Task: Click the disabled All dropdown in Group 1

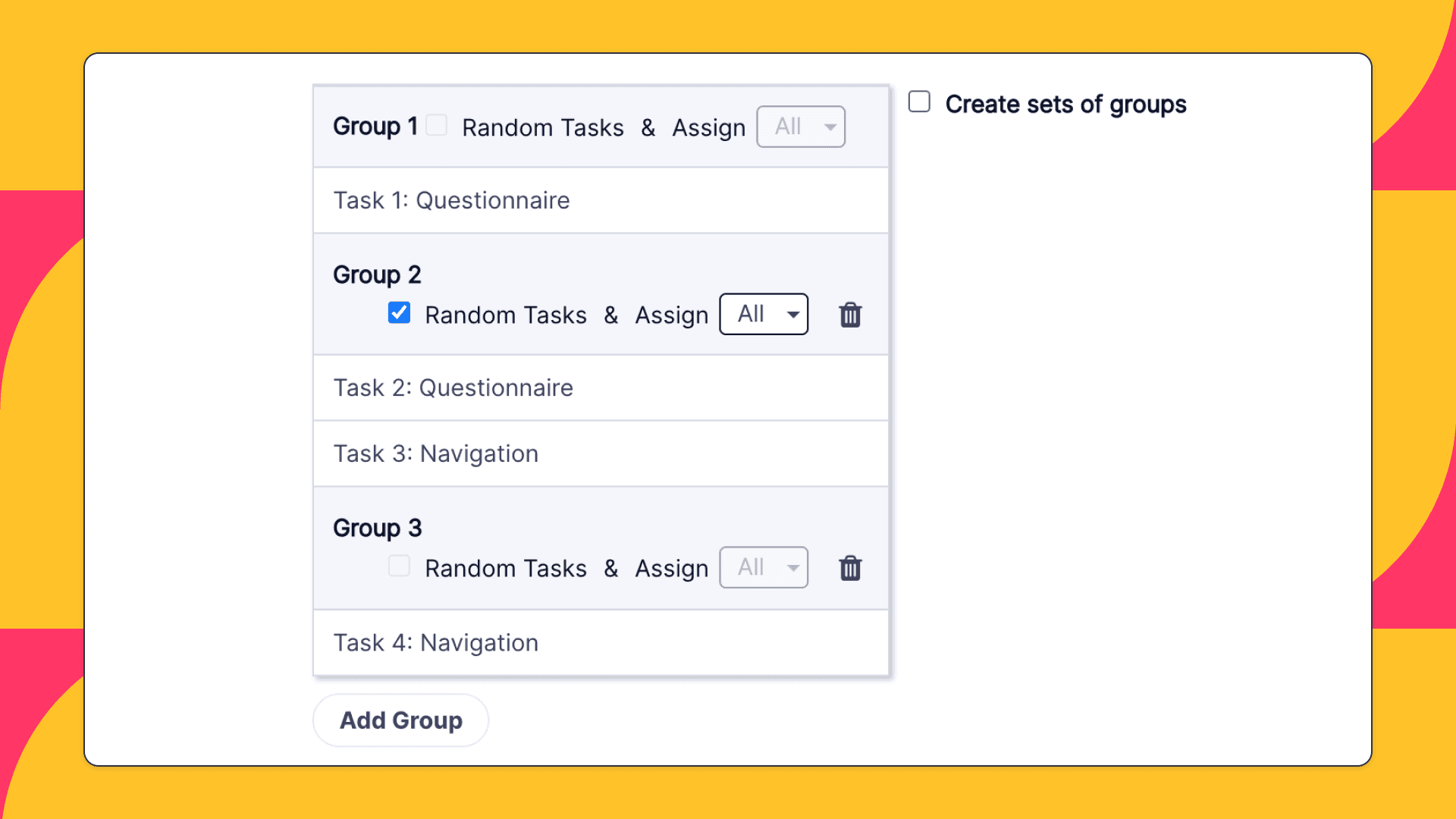Action: [801, 126]
